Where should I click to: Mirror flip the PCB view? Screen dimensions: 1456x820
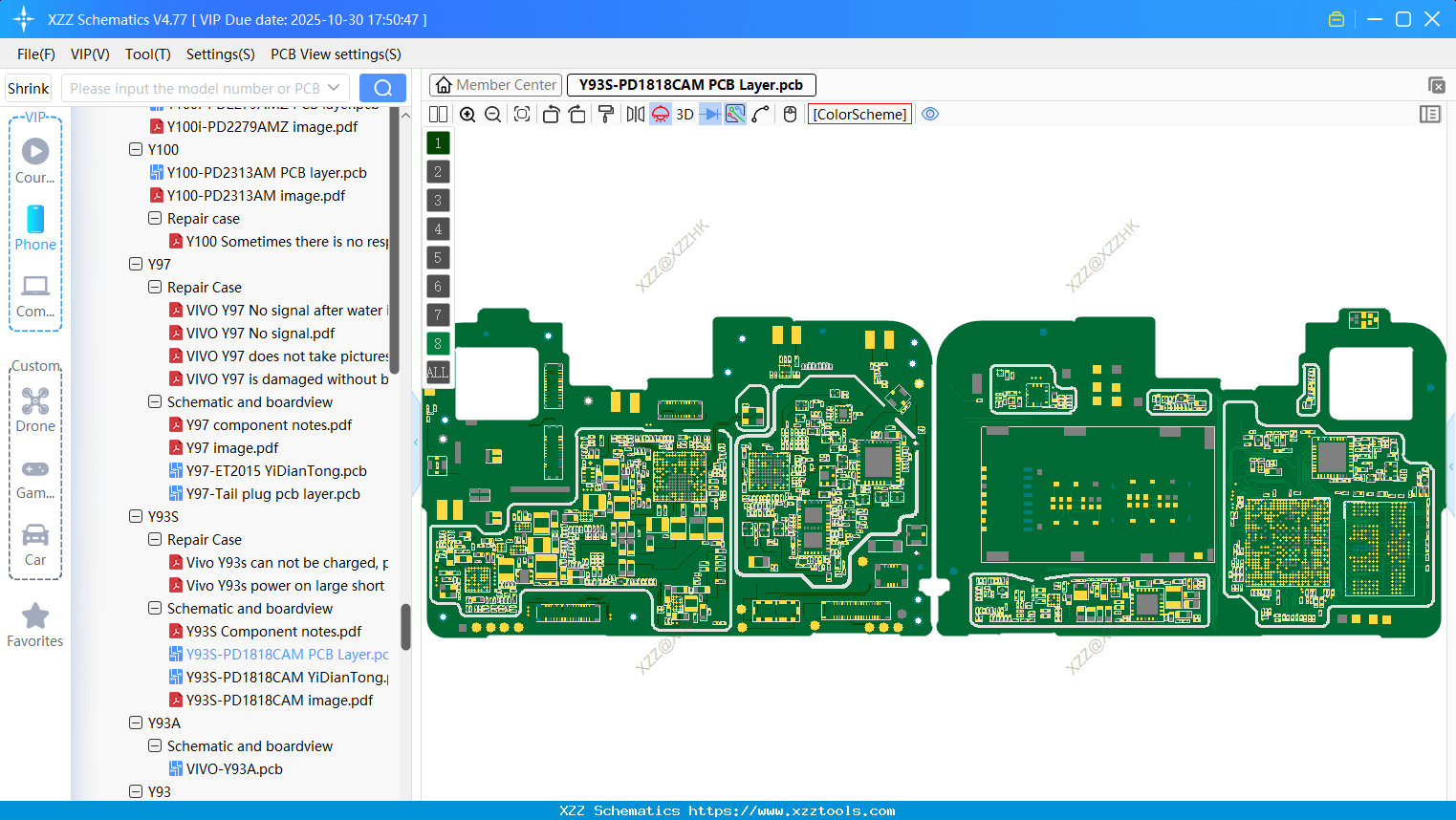click(x=634, y=114)
